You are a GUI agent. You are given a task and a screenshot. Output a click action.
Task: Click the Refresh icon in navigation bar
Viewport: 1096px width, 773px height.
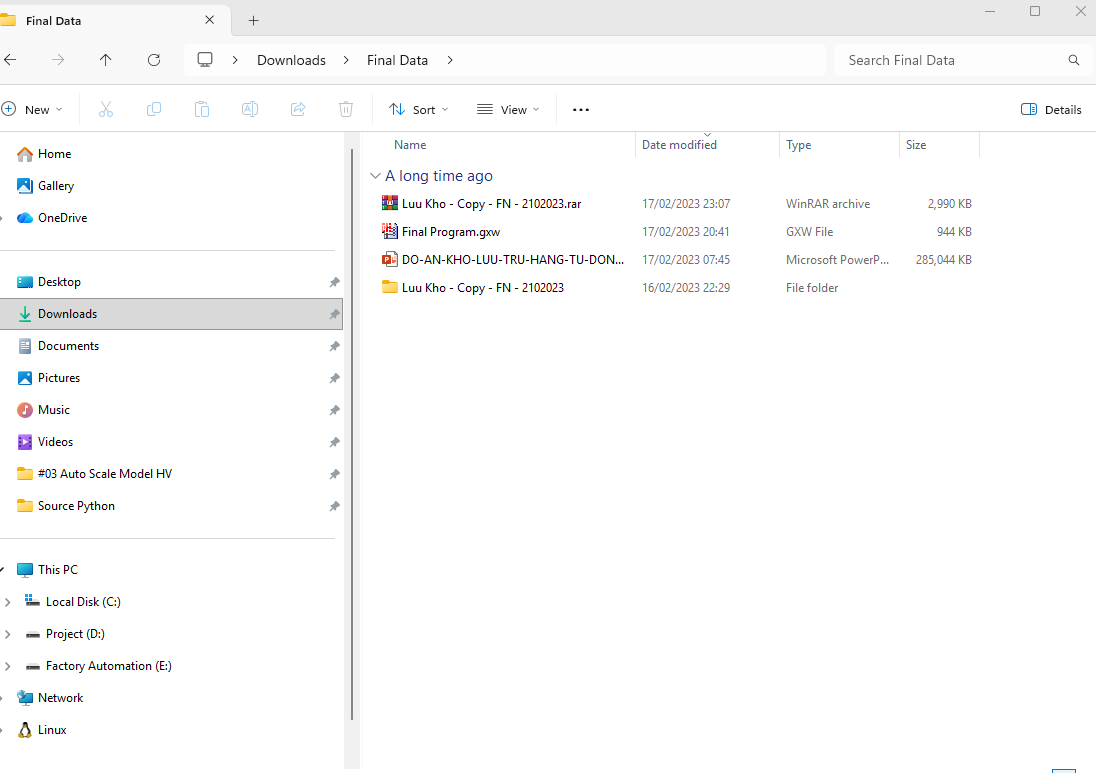point(154,60)
